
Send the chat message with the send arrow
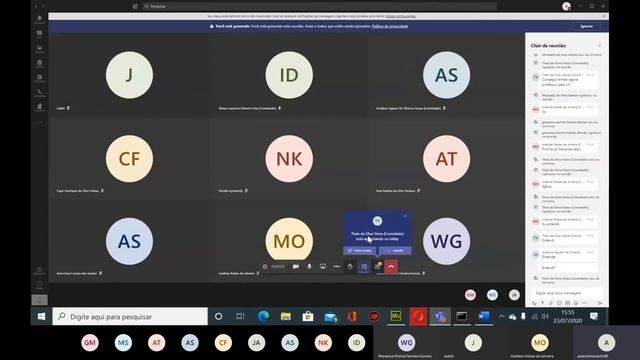coord(600,303)
